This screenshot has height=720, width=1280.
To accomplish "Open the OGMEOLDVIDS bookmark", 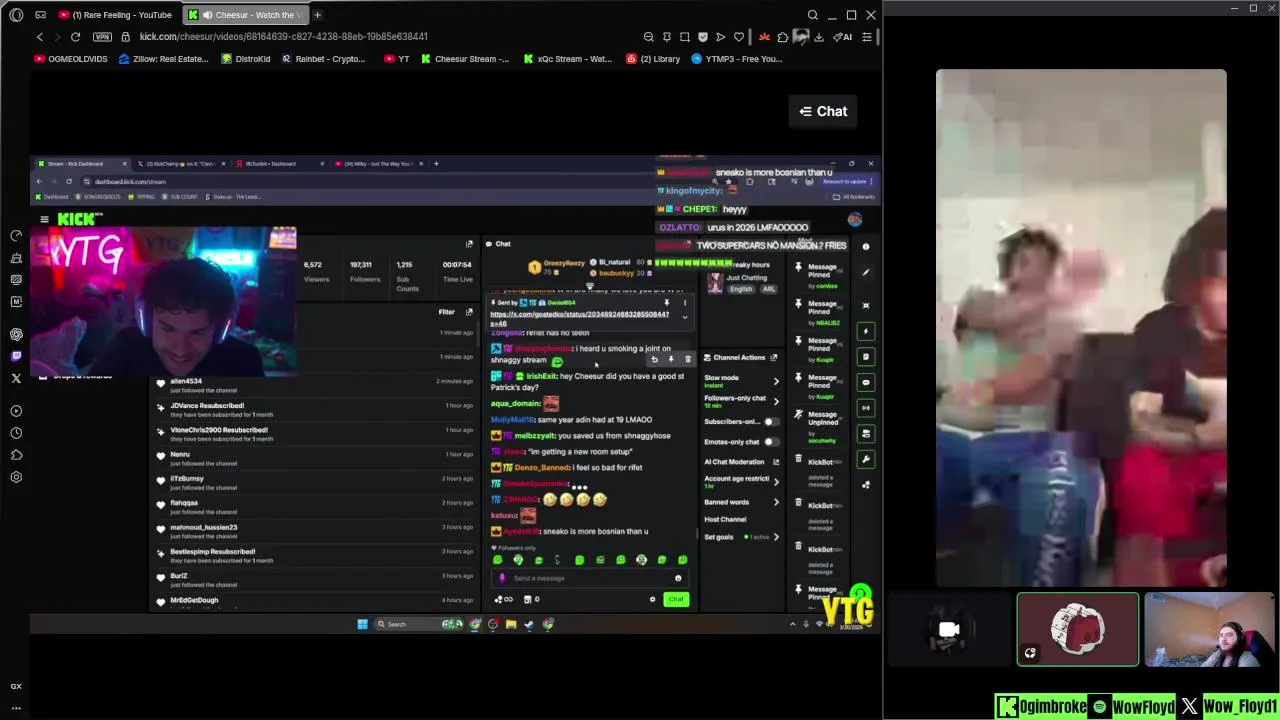I will click(71, 59).
